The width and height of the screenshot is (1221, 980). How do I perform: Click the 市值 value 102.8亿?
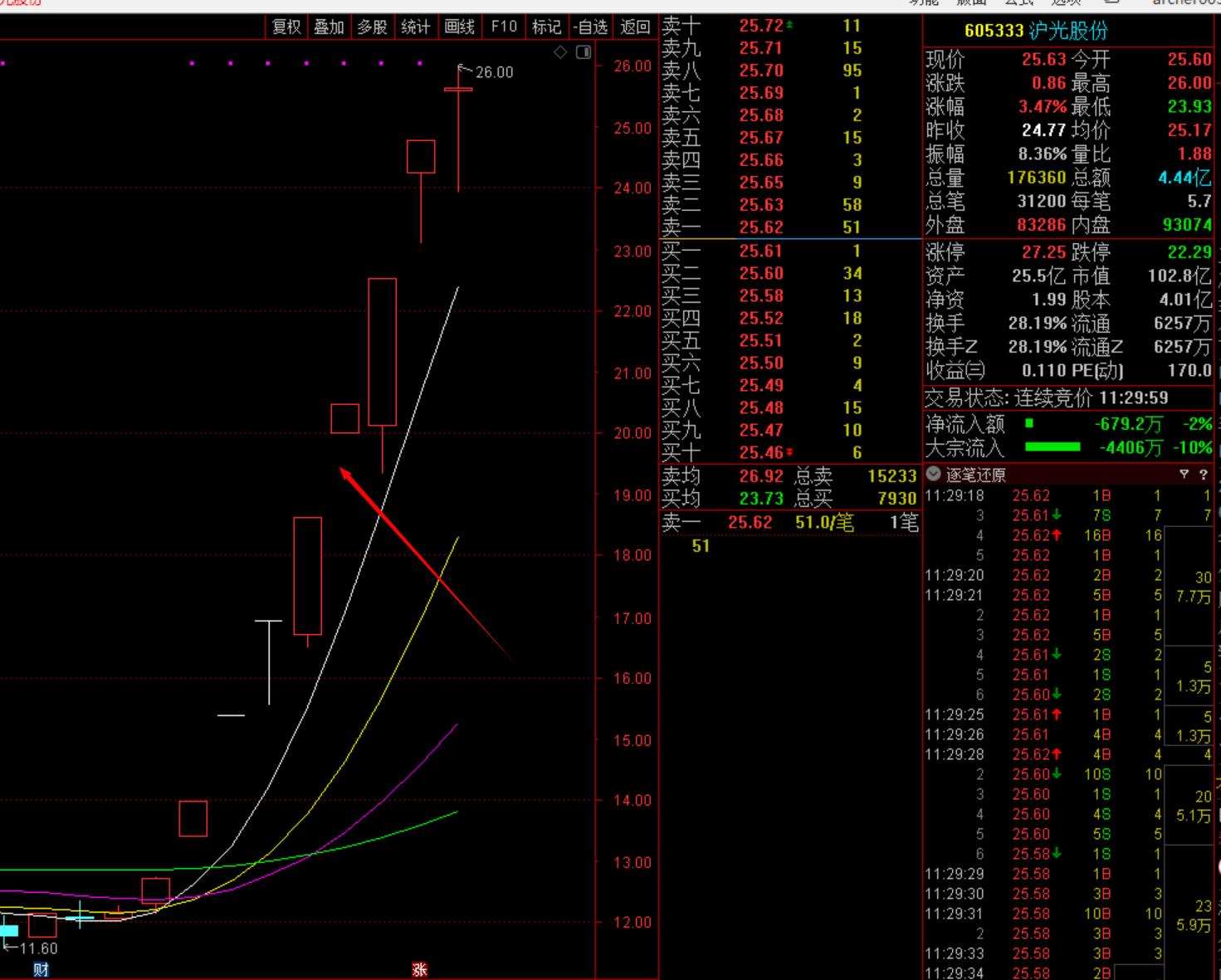click(1179, 276)
